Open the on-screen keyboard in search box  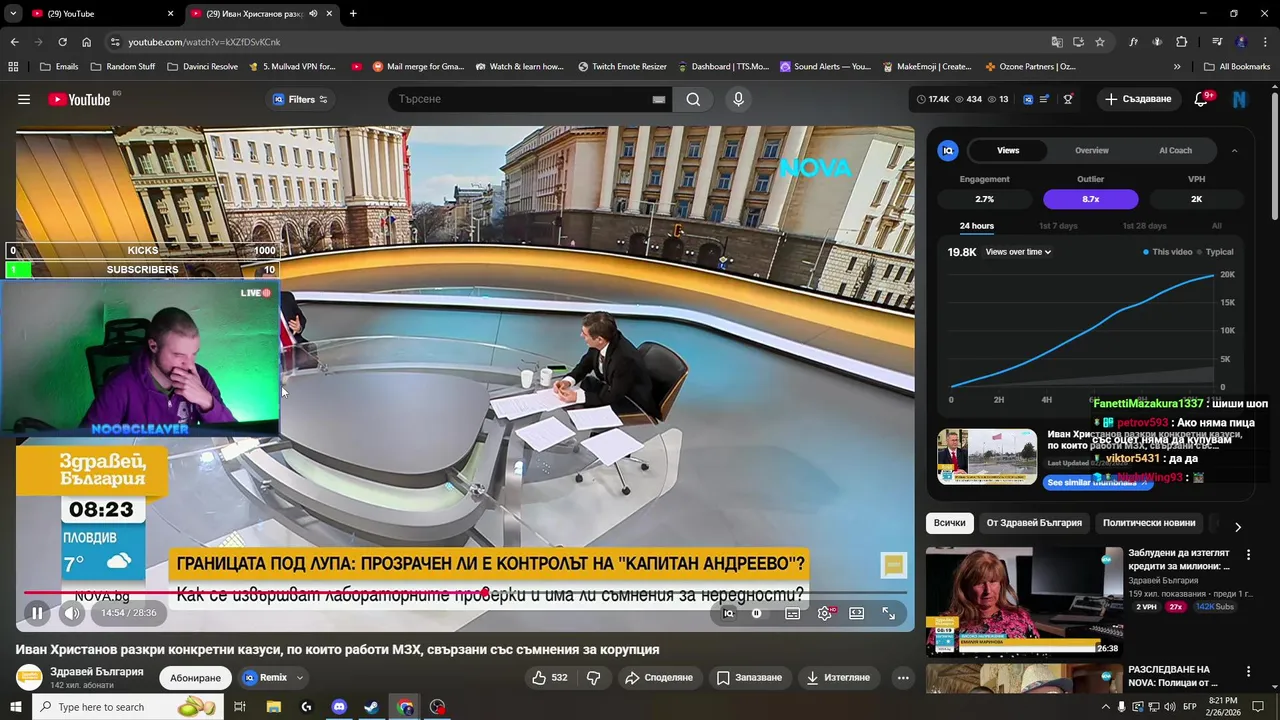tap(659, 99)
